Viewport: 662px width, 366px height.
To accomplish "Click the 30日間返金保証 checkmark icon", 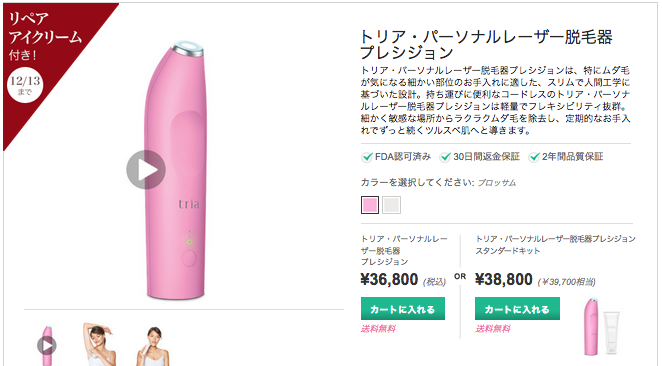I will tap(445, 157).
